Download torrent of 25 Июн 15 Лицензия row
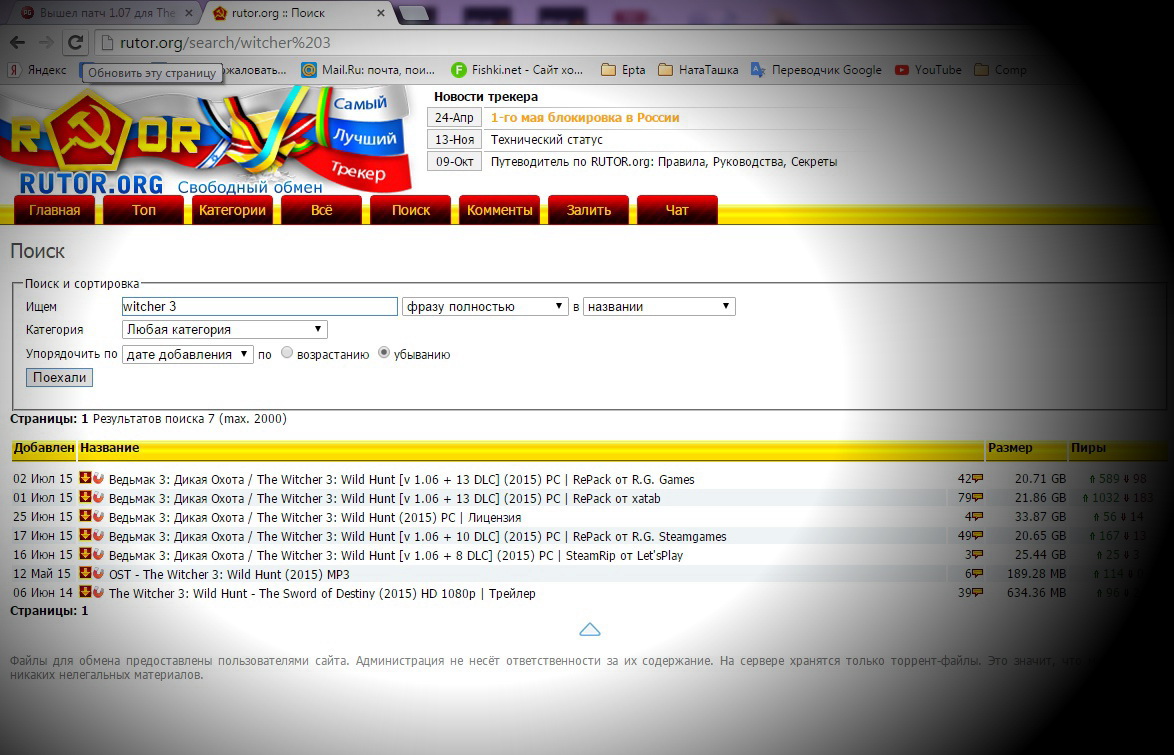The image size is (1174, 755). pos(85,516)
